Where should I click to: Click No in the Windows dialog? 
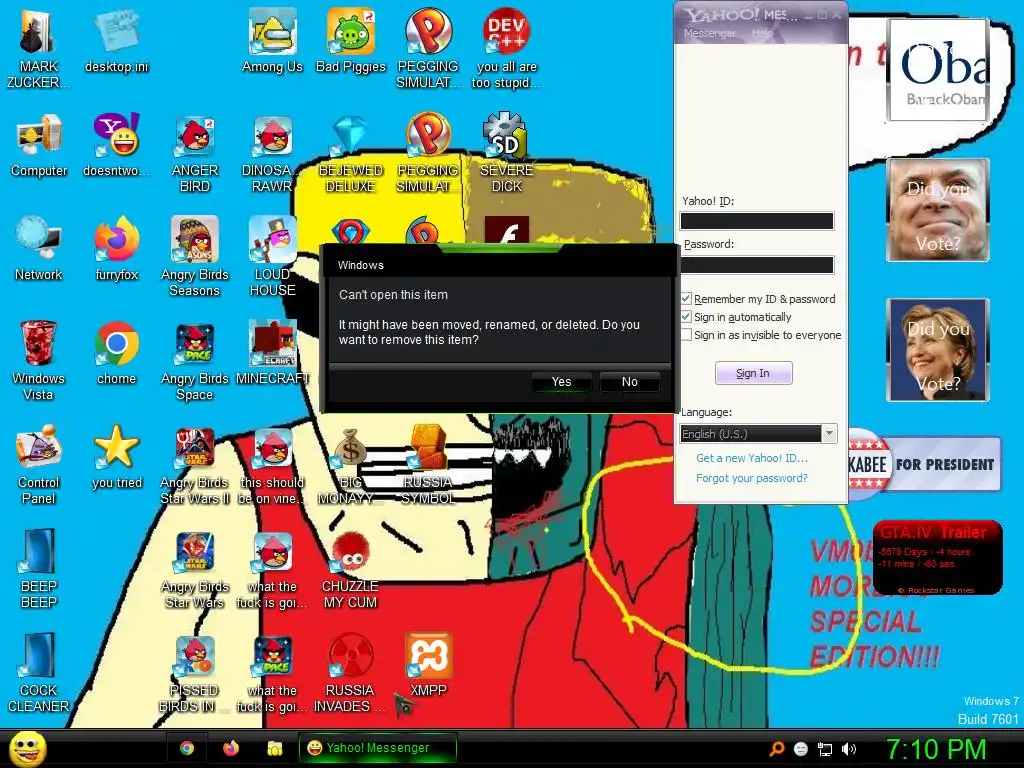[x=630, y=381]
